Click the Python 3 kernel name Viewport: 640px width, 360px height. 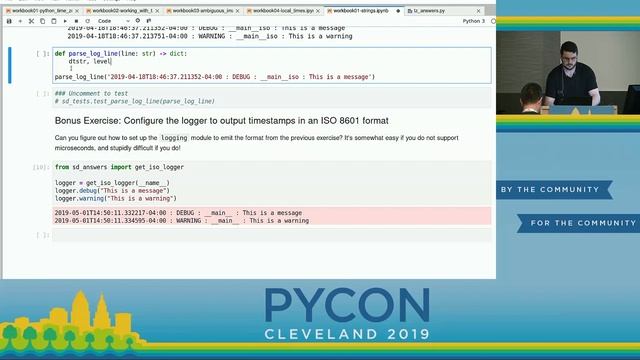(473, 21)
